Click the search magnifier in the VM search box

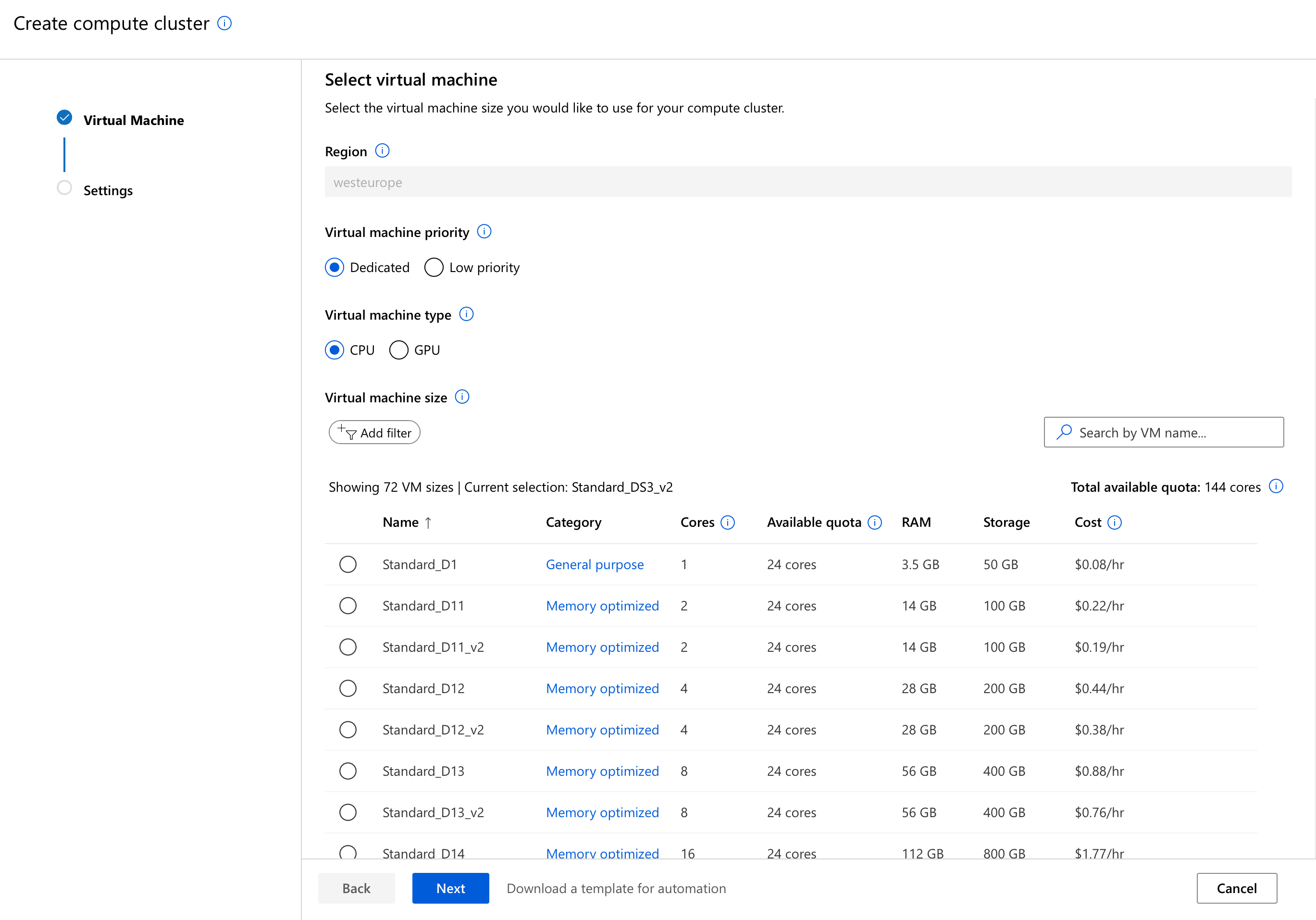(1064, 432)
